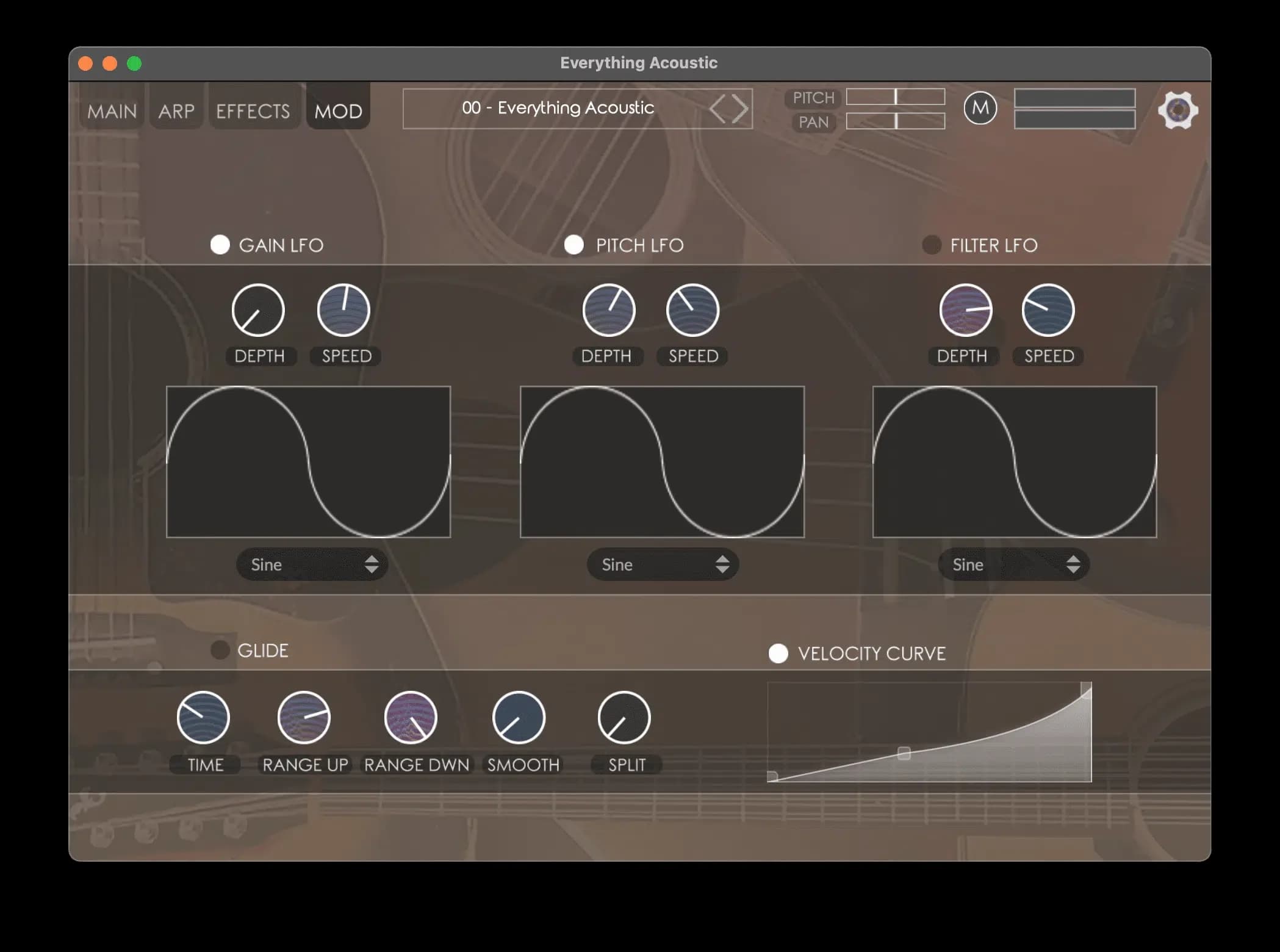Go to previous preset with left arrow
The image size is (1280, 952).
click(x=722, y=108)
